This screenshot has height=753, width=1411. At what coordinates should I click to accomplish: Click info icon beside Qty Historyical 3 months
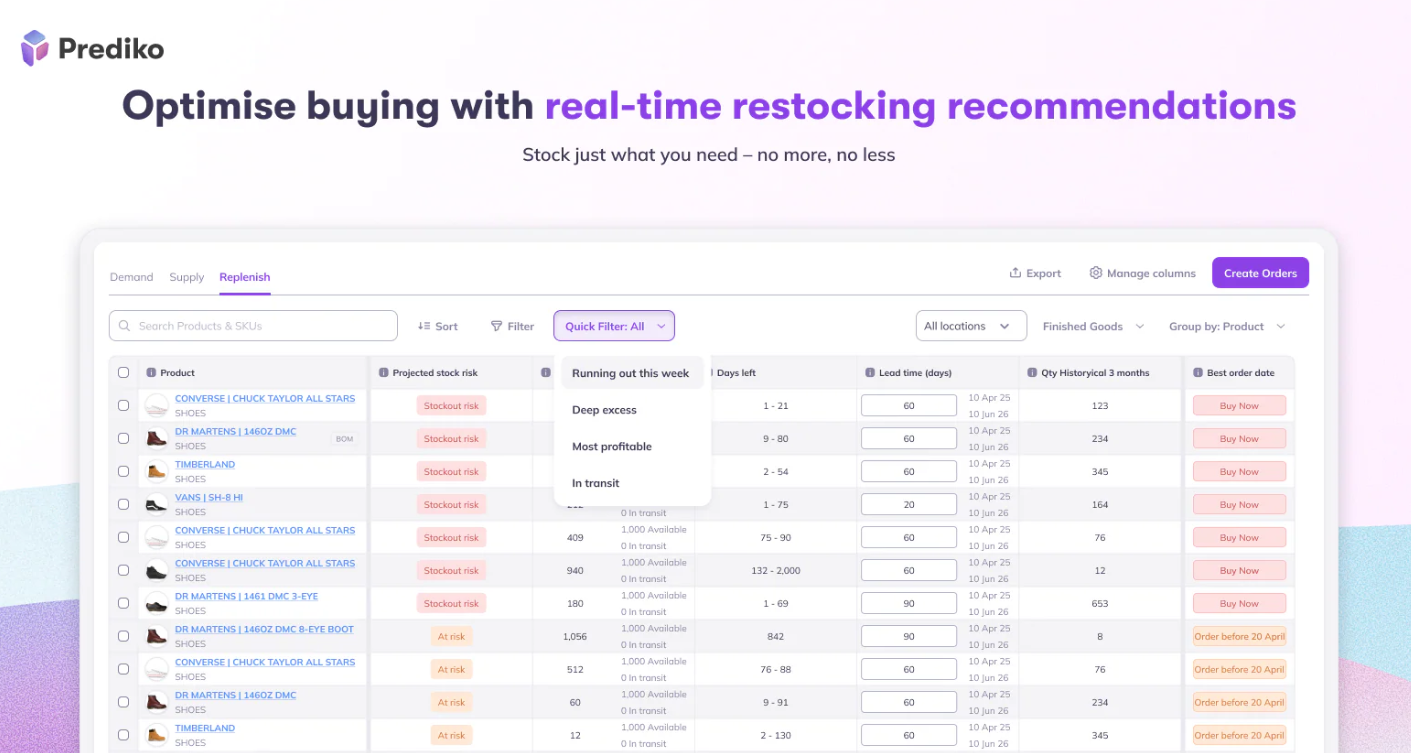click(x=1032, y=373)
